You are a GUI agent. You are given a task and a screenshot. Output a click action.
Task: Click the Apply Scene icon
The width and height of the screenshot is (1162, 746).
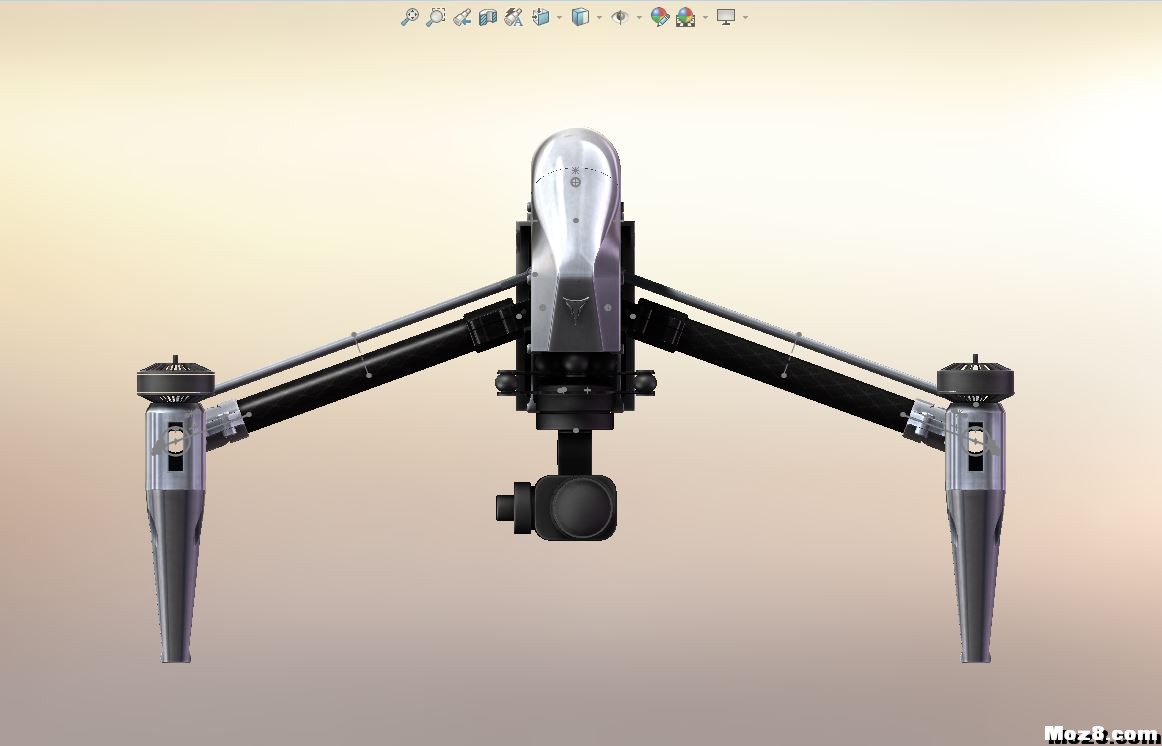tap(685, 16)
